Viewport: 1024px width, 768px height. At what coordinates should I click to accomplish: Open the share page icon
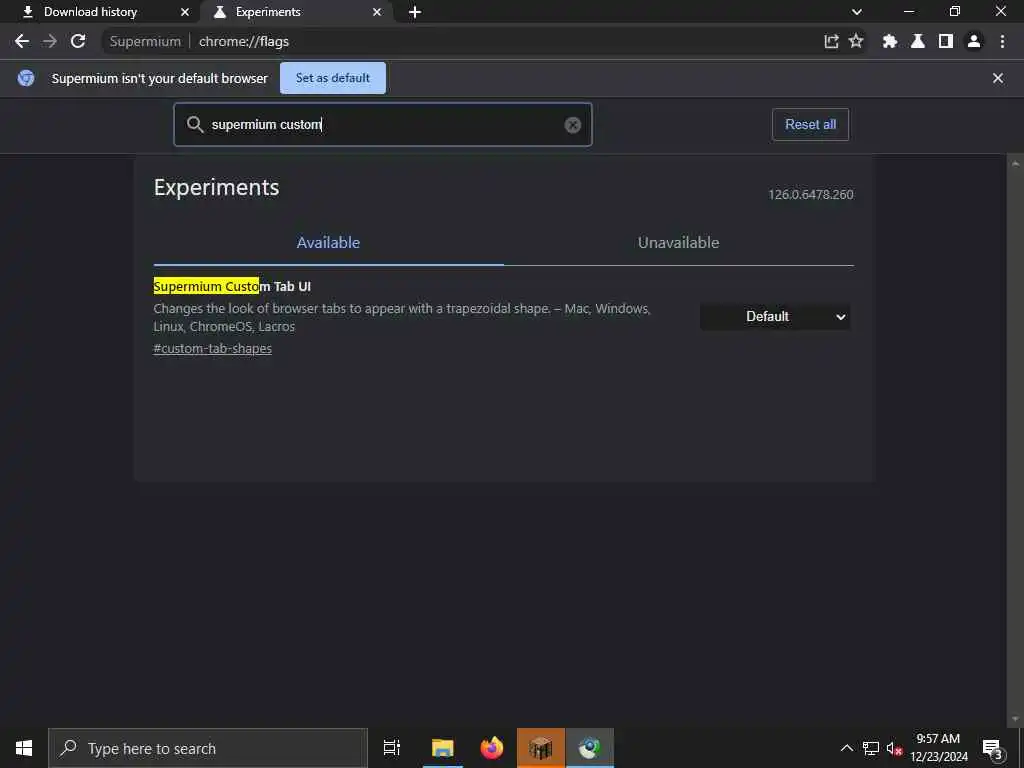click(831, 41)
